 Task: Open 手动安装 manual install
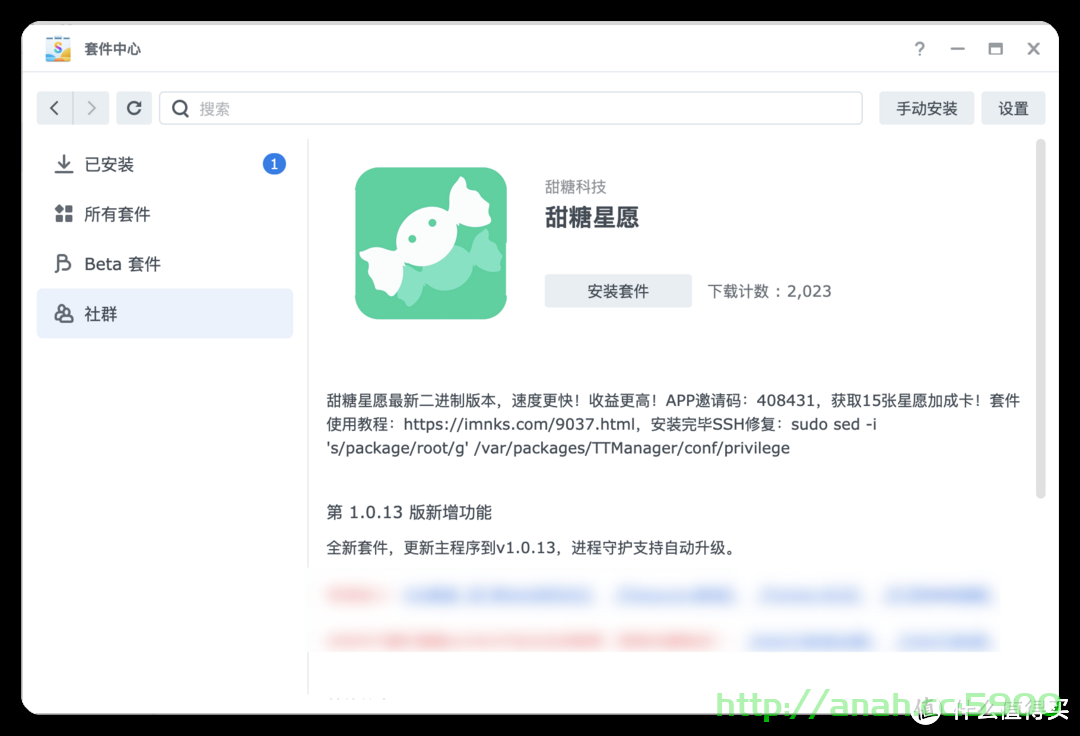(x=926, y=108)
